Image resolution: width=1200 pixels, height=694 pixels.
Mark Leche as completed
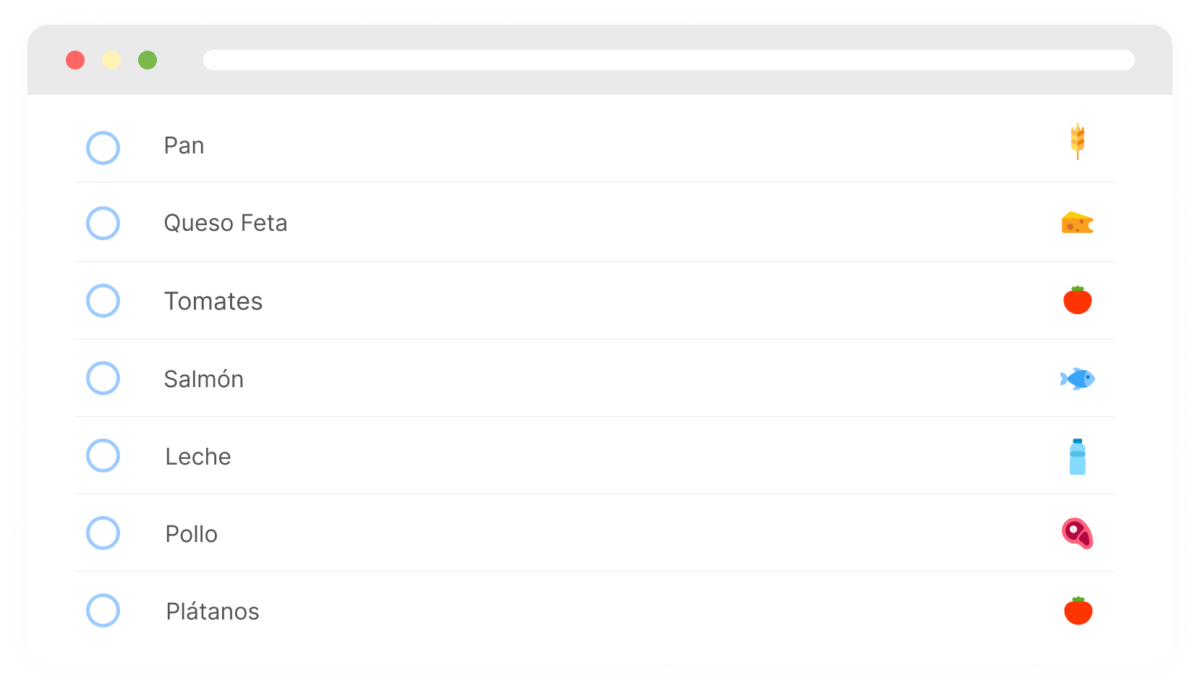pos(103,456)
